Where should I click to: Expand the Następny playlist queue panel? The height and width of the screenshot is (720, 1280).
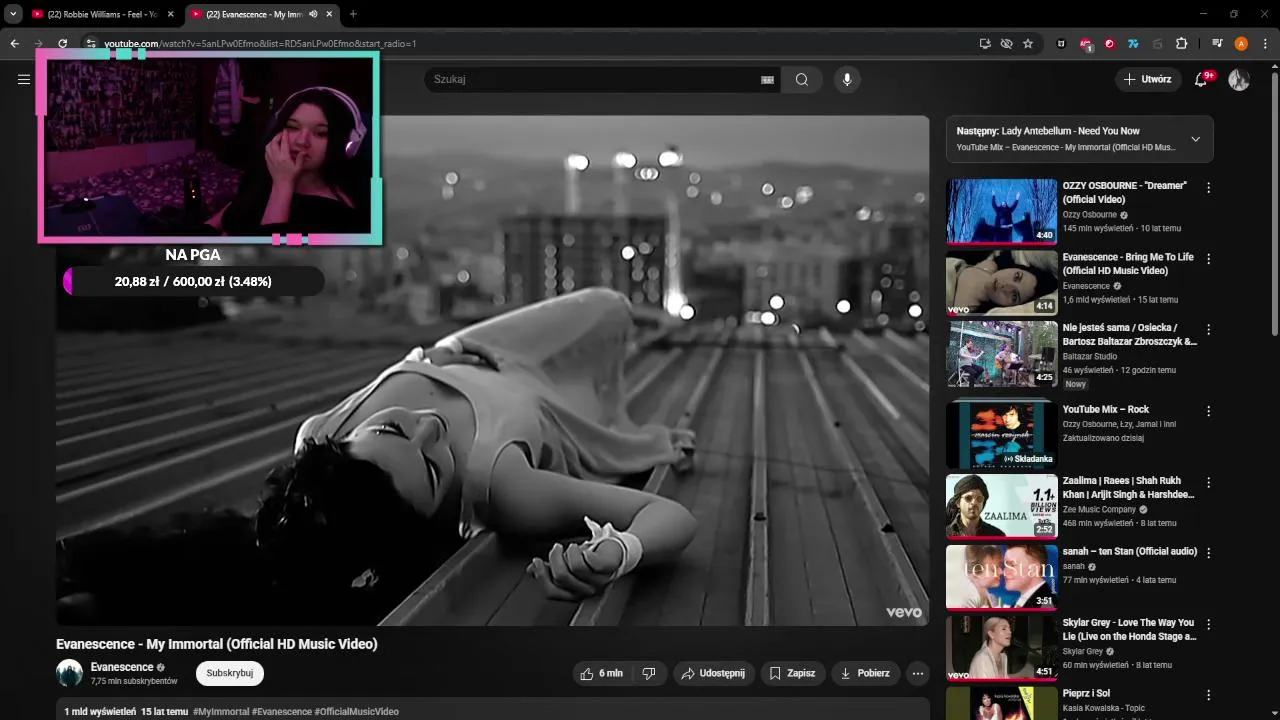click(x=1195, y=139)
